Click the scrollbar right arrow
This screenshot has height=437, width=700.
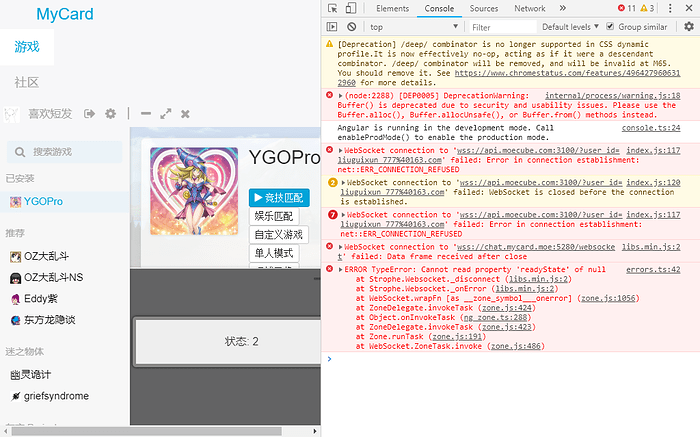click(315, 431)
